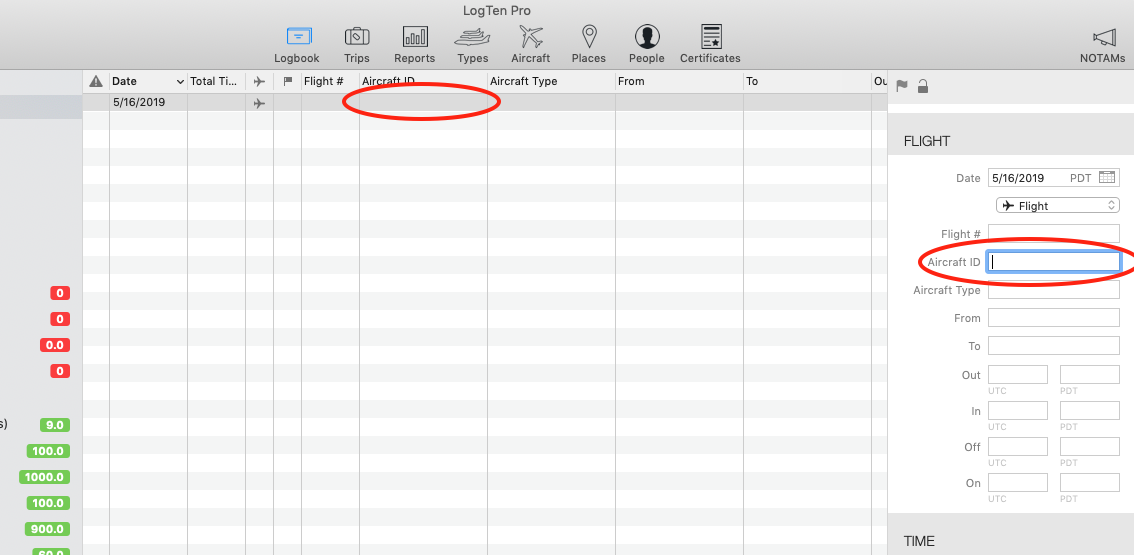
Task: Open the Certificates section
Action: point(710,44)
